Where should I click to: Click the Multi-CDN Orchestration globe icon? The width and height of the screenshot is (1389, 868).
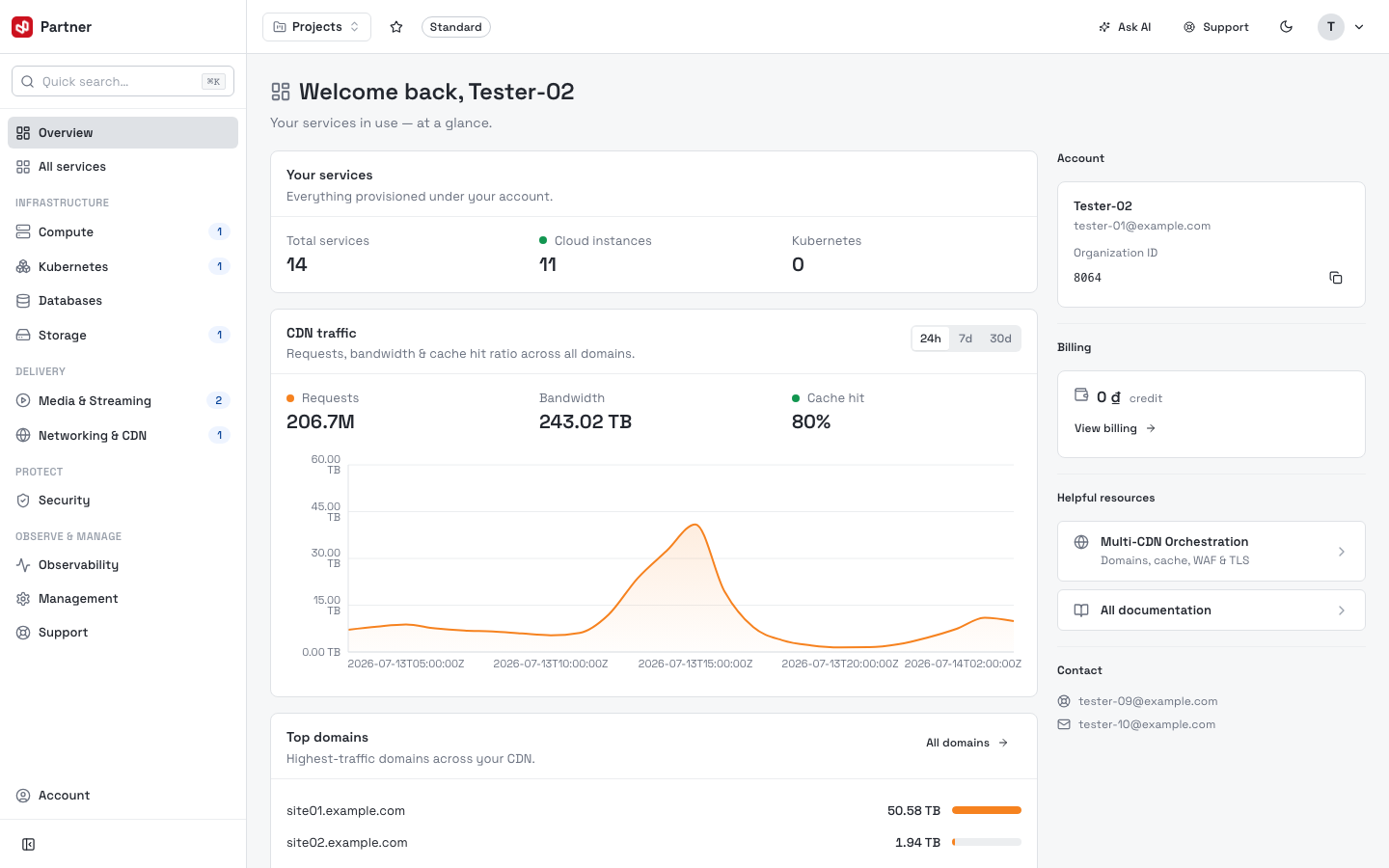tap(1081, 542)
